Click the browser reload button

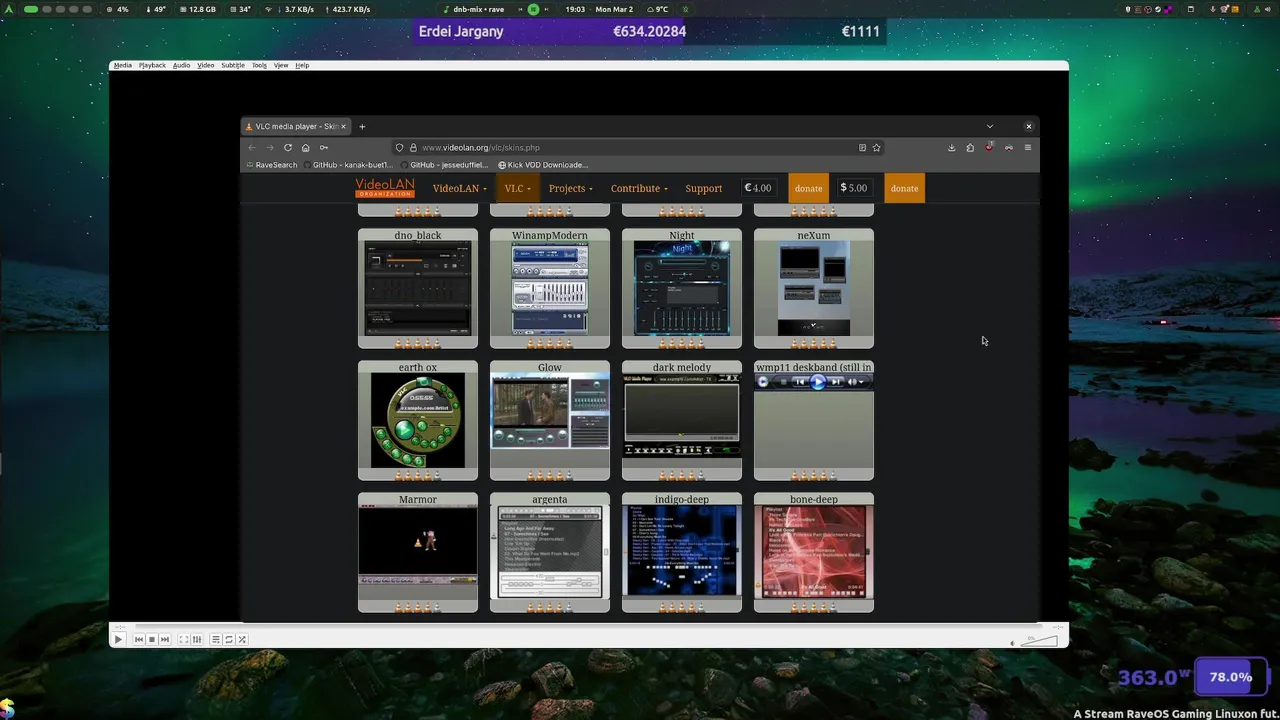(x=288, y=147)
